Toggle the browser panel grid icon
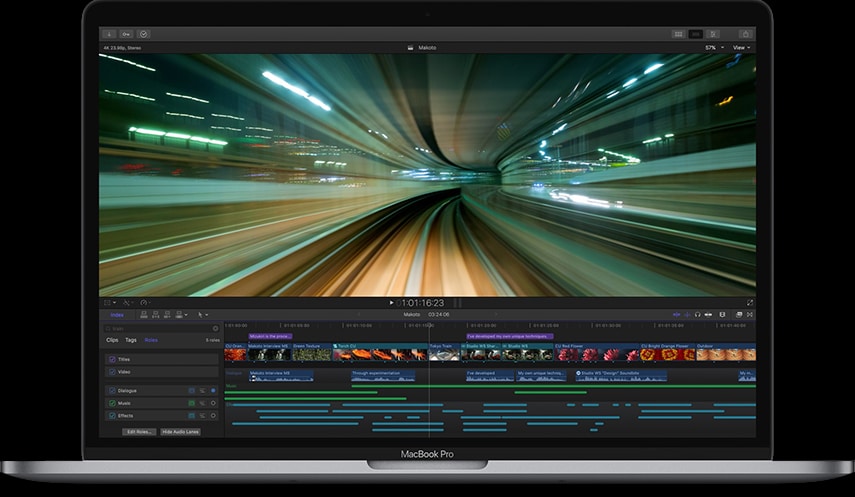855x497 pixels. pos(678,34)
